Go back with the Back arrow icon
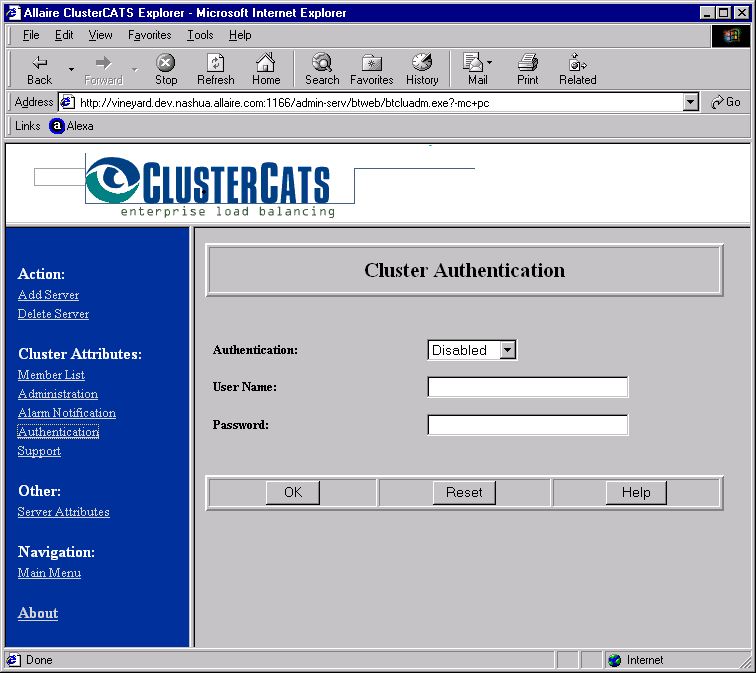The height and width of the screenshot is (673, 756). [40, 63]
